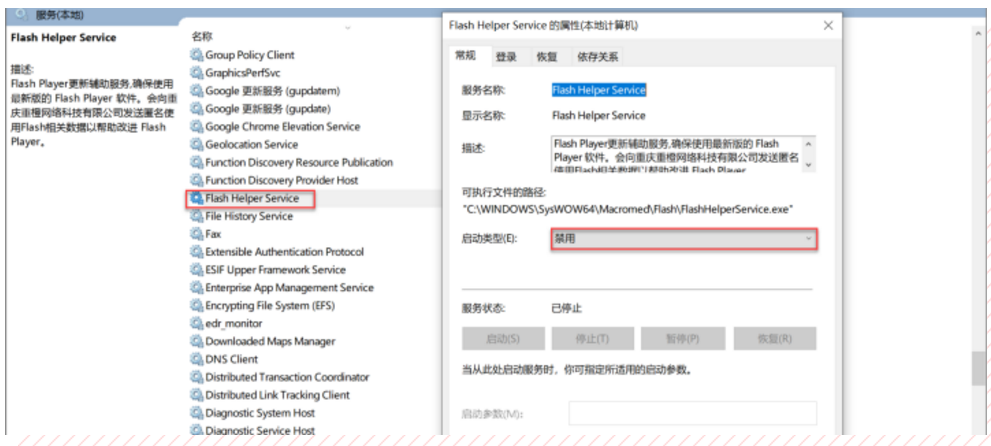Click the sort chevron above the 名称 column
This screenshot has height=446, width=991.
[347, 27]
